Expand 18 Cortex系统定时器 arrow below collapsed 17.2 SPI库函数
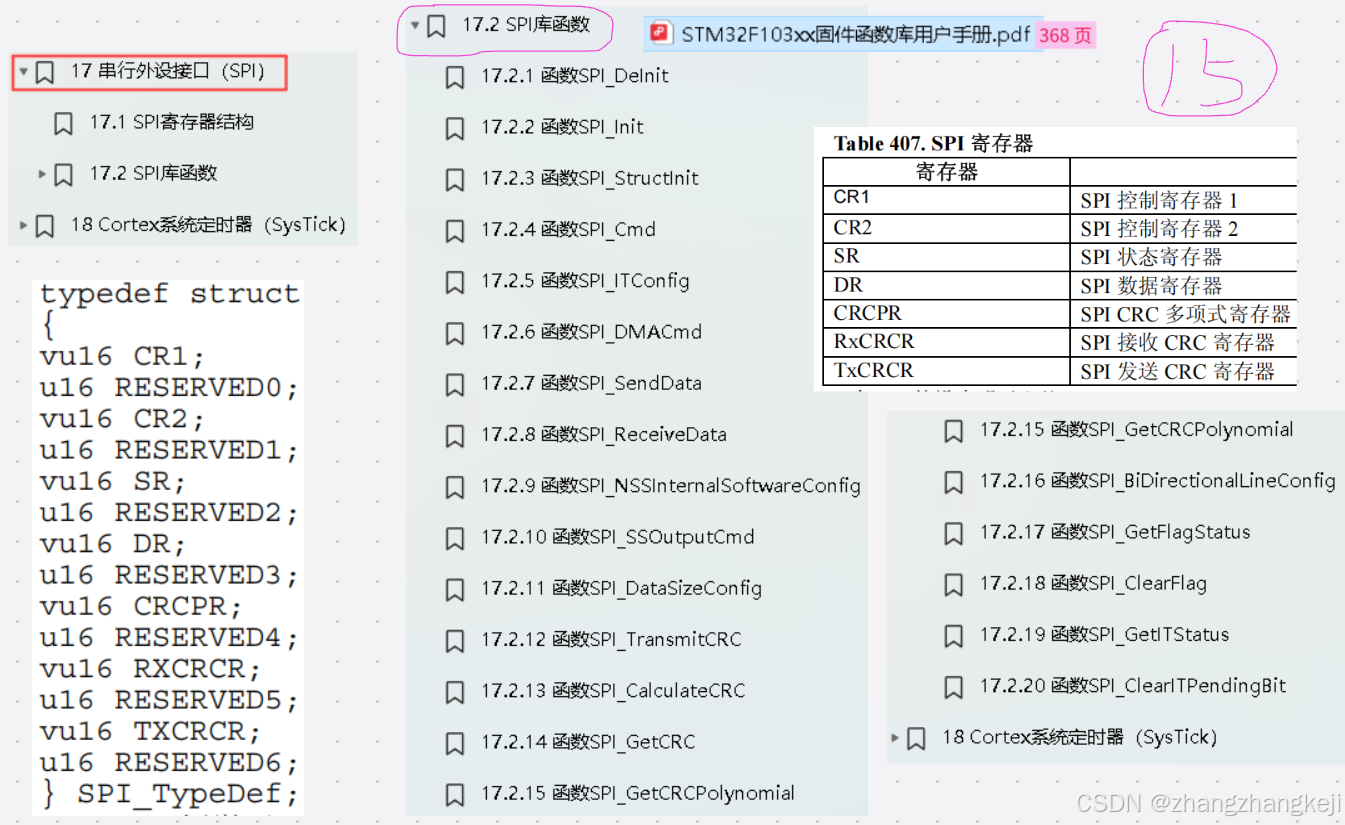Screen dimensions: 1345x825 click(23, 225)
